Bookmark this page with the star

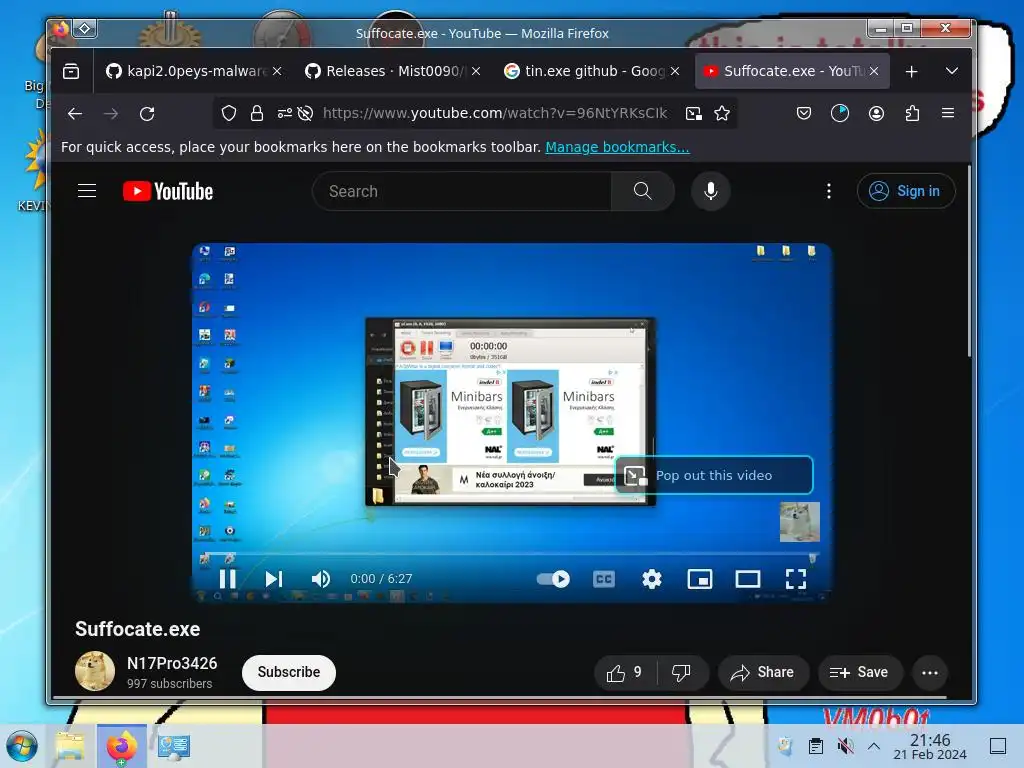722,114
